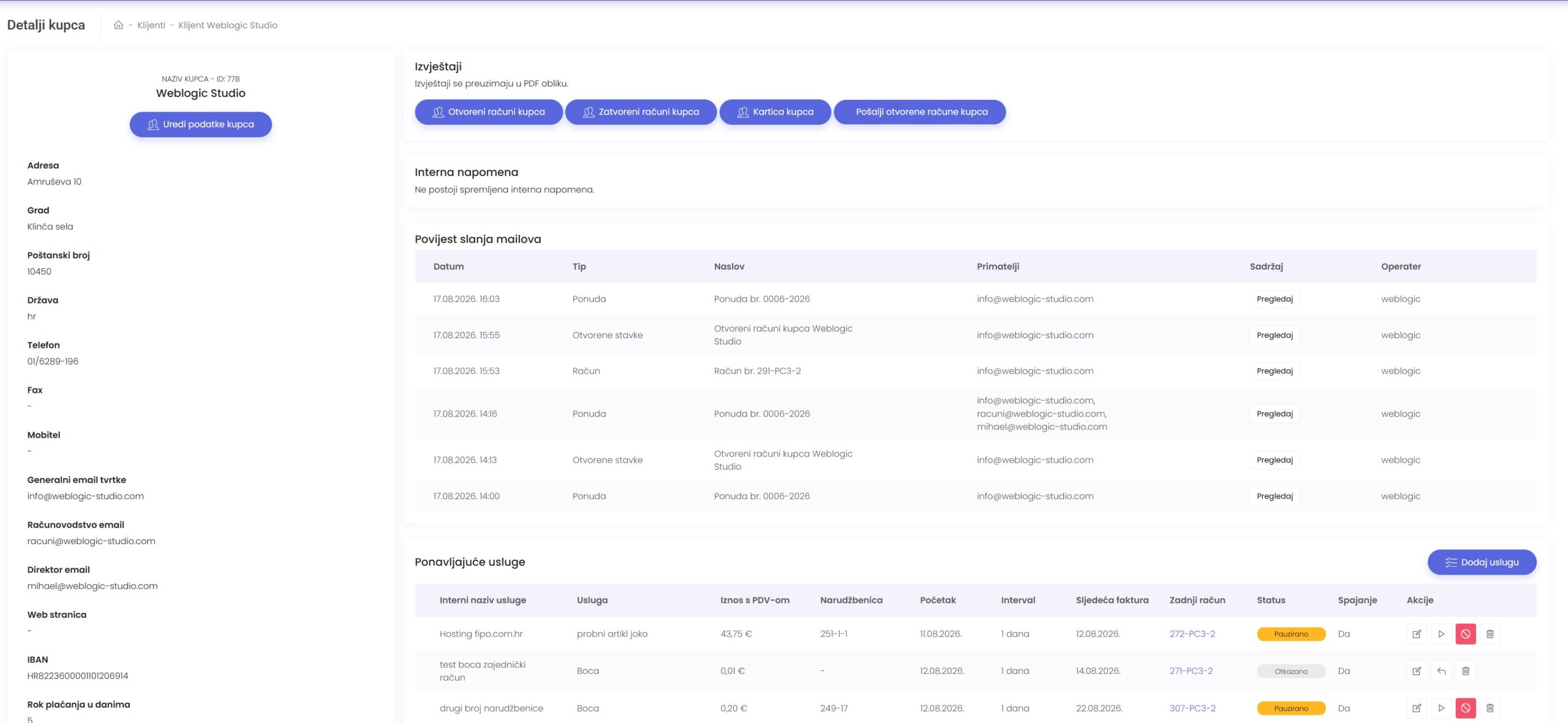The image size is (1568, 723).
Task: Open the Kartica kupca report
Action: (775, 112)
